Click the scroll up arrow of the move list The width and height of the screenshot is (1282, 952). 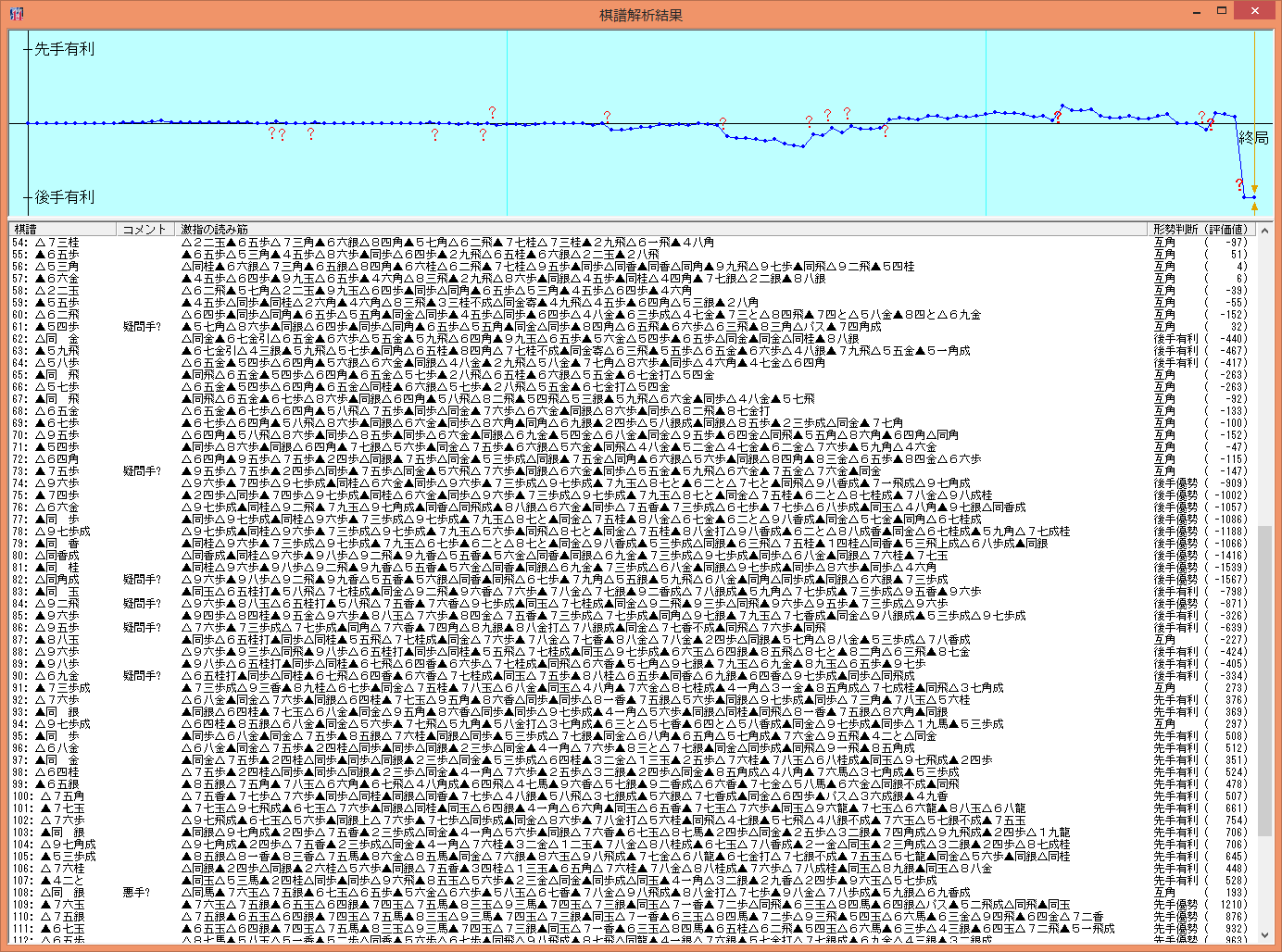point(1264,230)
